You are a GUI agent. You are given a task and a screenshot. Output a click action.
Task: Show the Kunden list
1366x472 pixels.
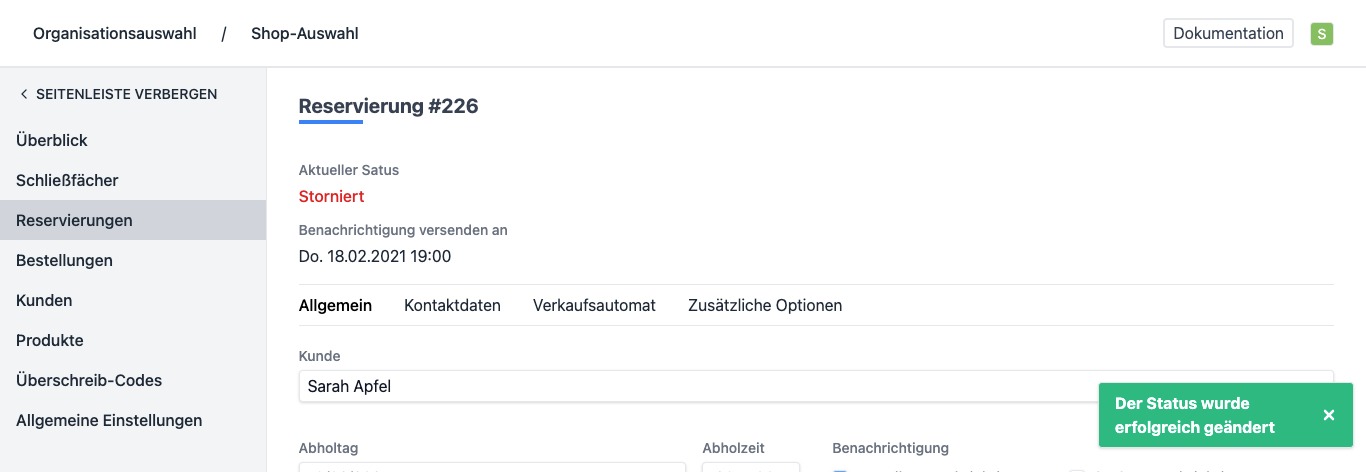(44, 300)
